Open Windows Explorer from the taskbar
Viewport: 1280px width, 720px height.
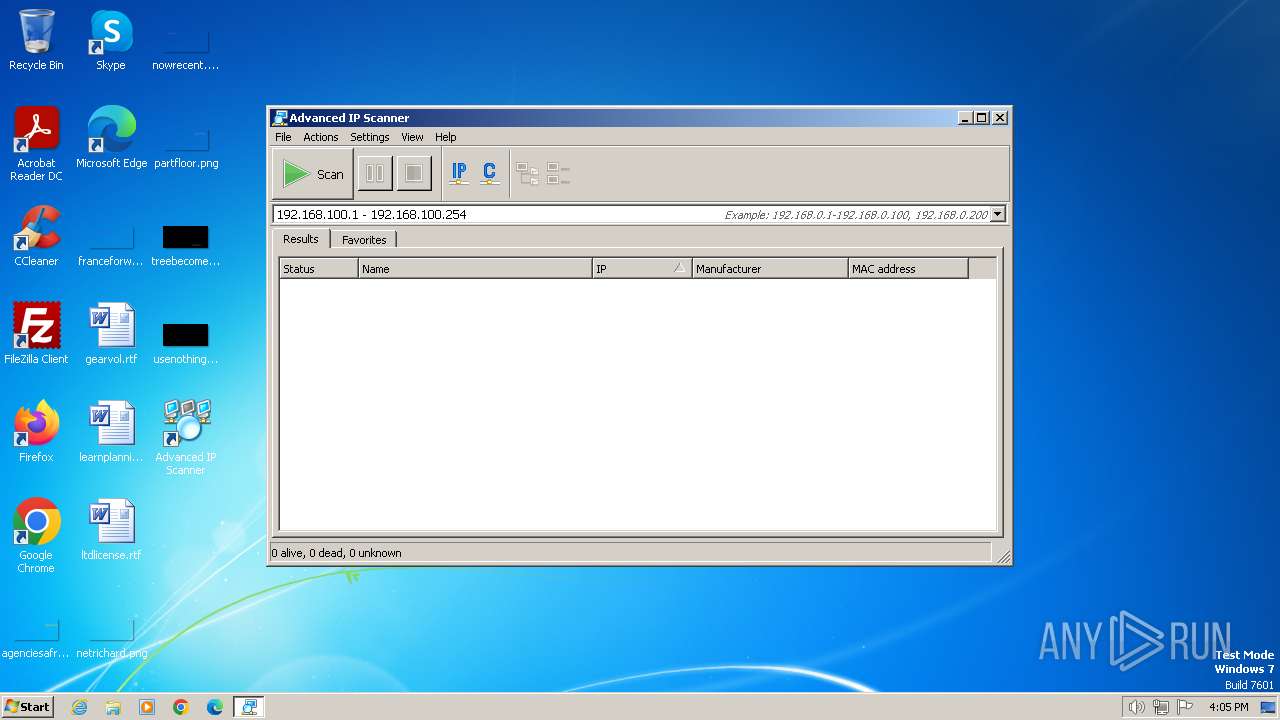113,707
